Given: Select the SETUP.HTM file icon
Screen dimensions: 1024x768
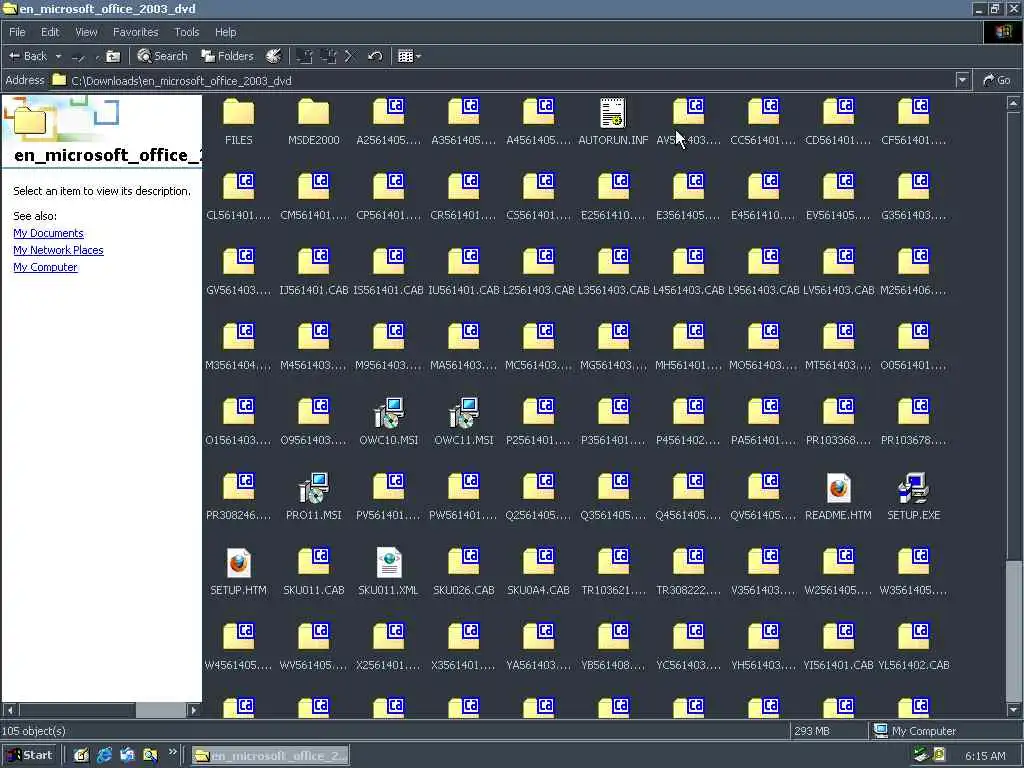Looking at the screenshot, I should (x=238, y=562).
